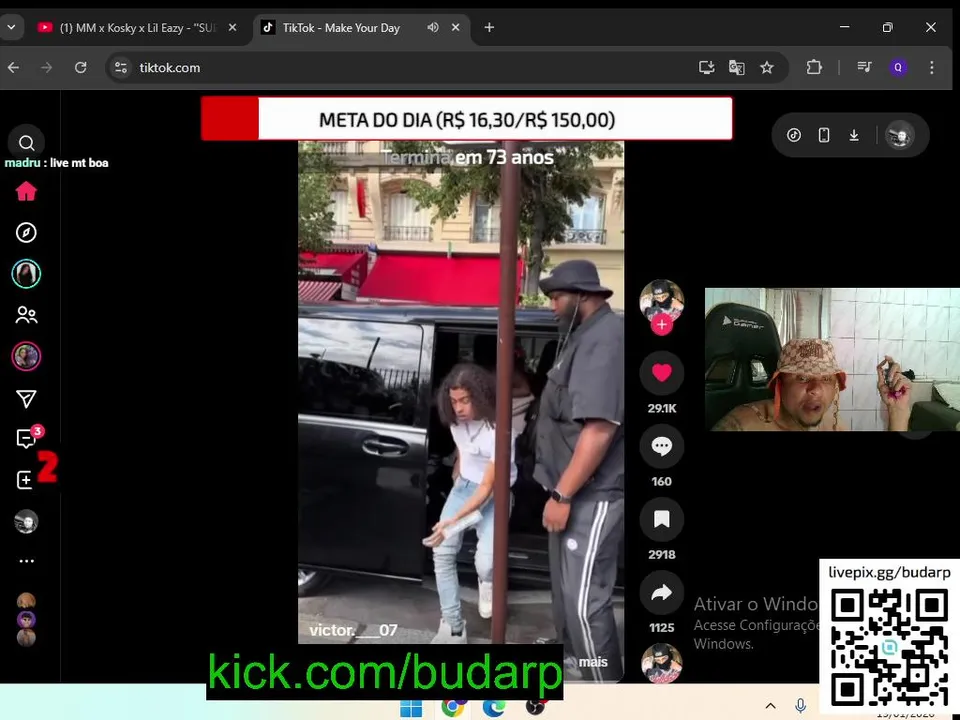This screenshot has width=960, height=720.
Task: Click the Get app phone icon
Action: click(824, 135)
